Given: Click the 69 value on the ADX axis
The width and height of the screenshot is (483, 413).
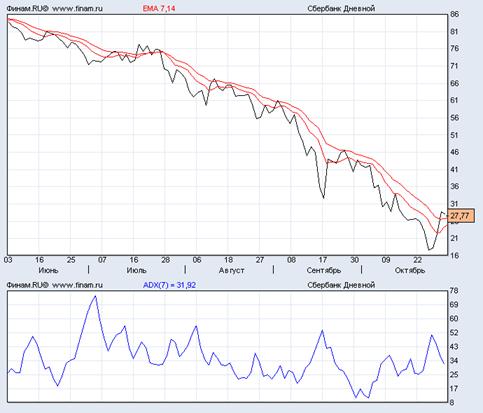Looking at the screenshot, I should [453, 305].
